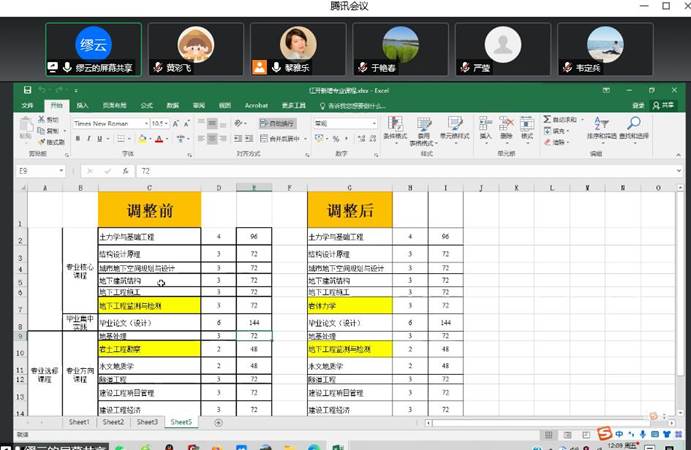Image resolution: width=691 pixels, height=450 pixels.
Task: Expand the Name Box dropdown arrow
Action: (61, 171)
